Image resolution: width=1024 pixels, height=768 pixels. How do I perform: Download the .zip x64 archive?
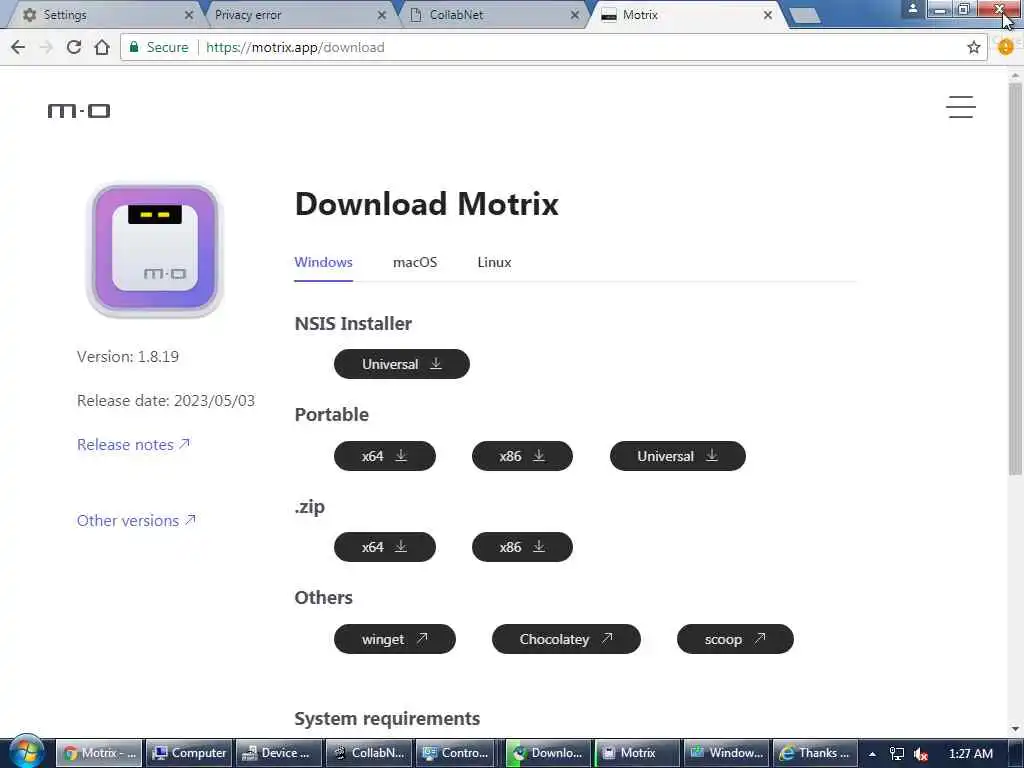pyautogui.click(x=385, y=547)
